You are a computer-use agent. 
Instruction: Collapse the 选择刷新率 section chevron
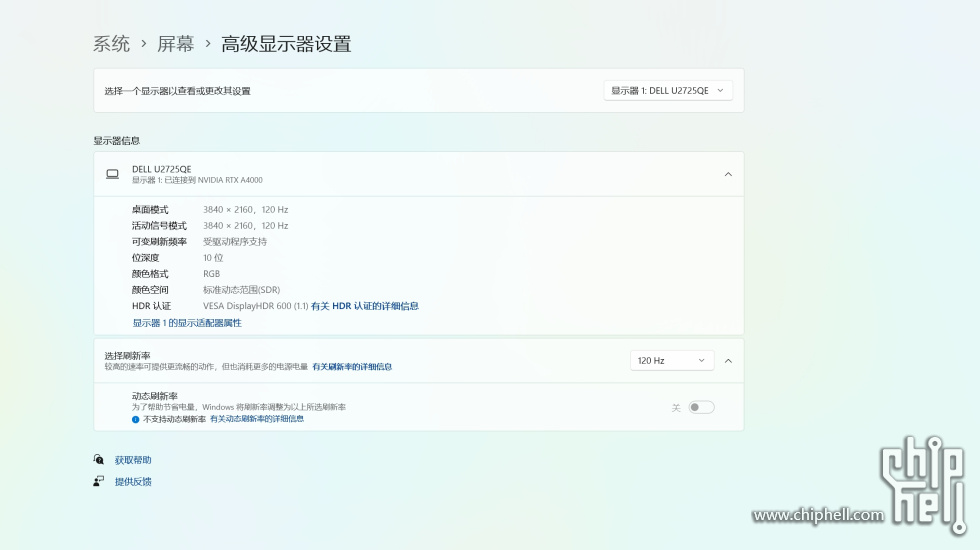[728, 361]
